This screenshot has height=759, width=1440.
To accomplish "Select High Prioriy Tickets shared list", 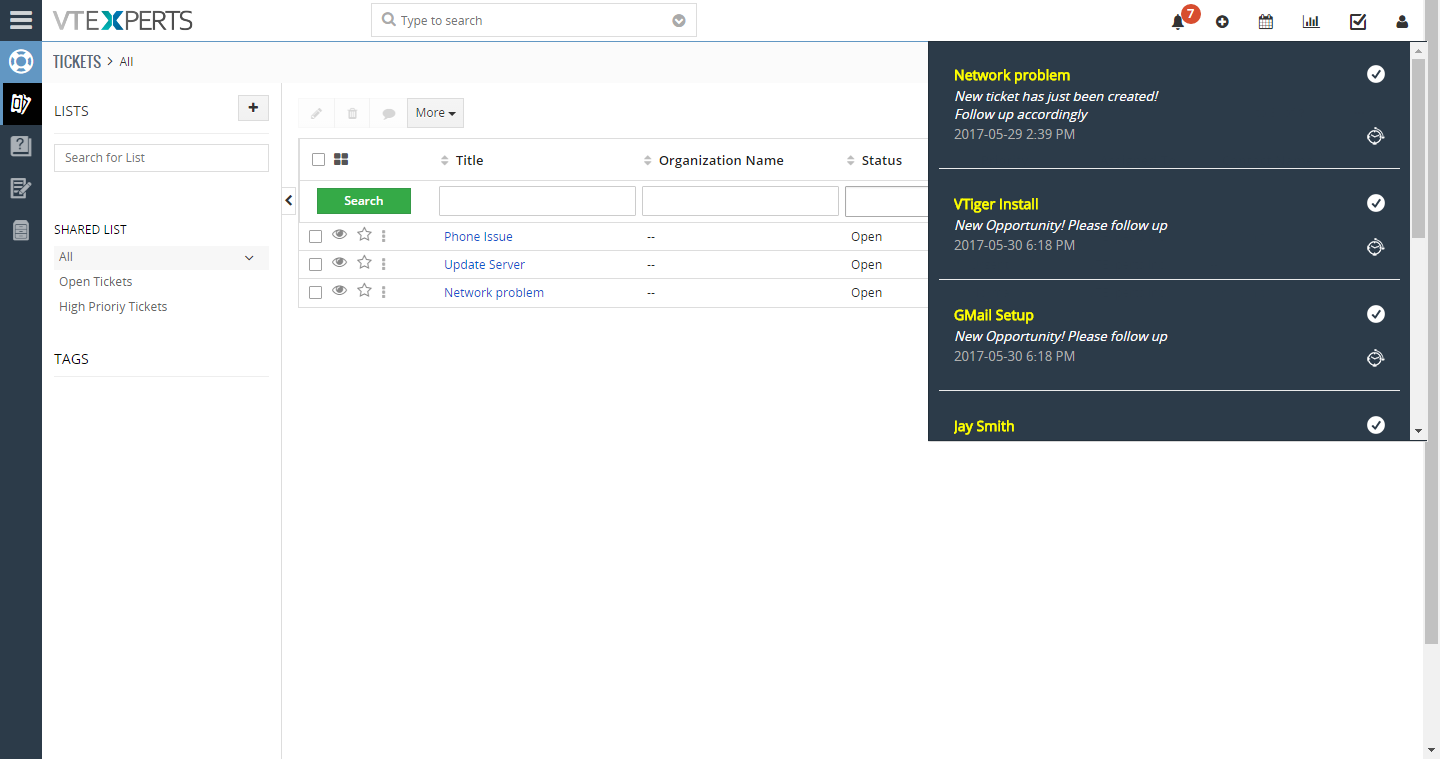I will [x=113, y=307].
